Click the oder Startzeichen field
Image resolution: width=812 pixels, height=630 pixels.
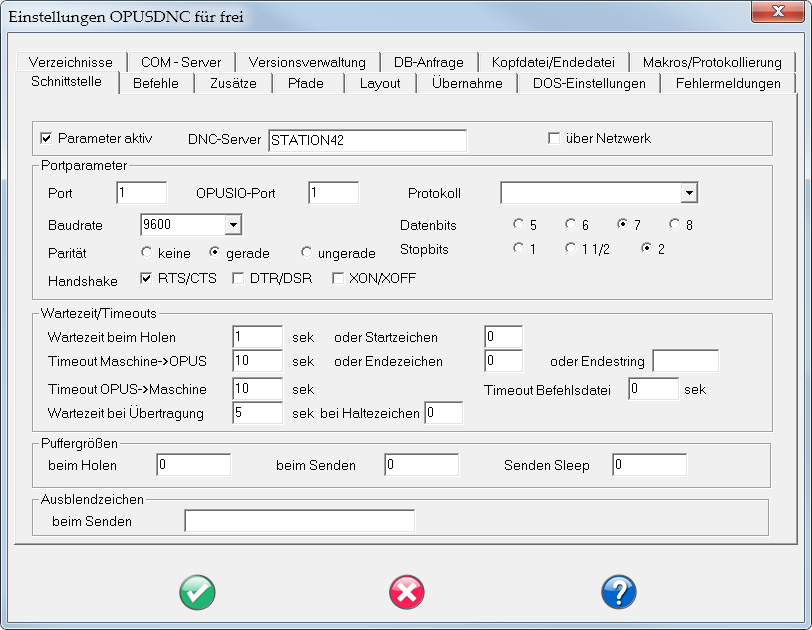pyautogui.click(x=504, y=336)
